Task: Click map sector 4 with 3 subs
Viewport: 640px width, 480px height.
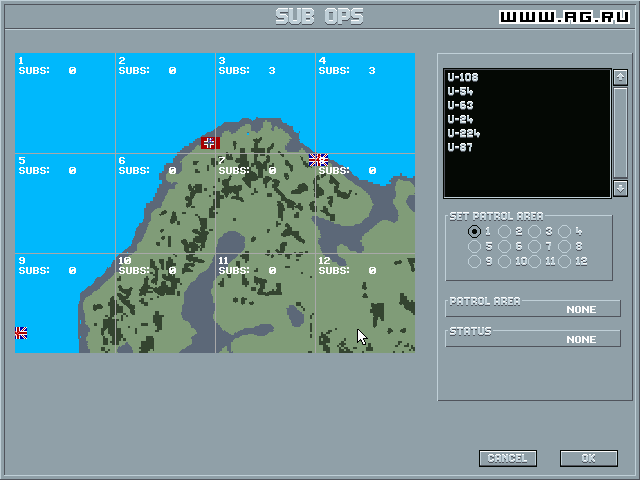Action: [365, 103]
